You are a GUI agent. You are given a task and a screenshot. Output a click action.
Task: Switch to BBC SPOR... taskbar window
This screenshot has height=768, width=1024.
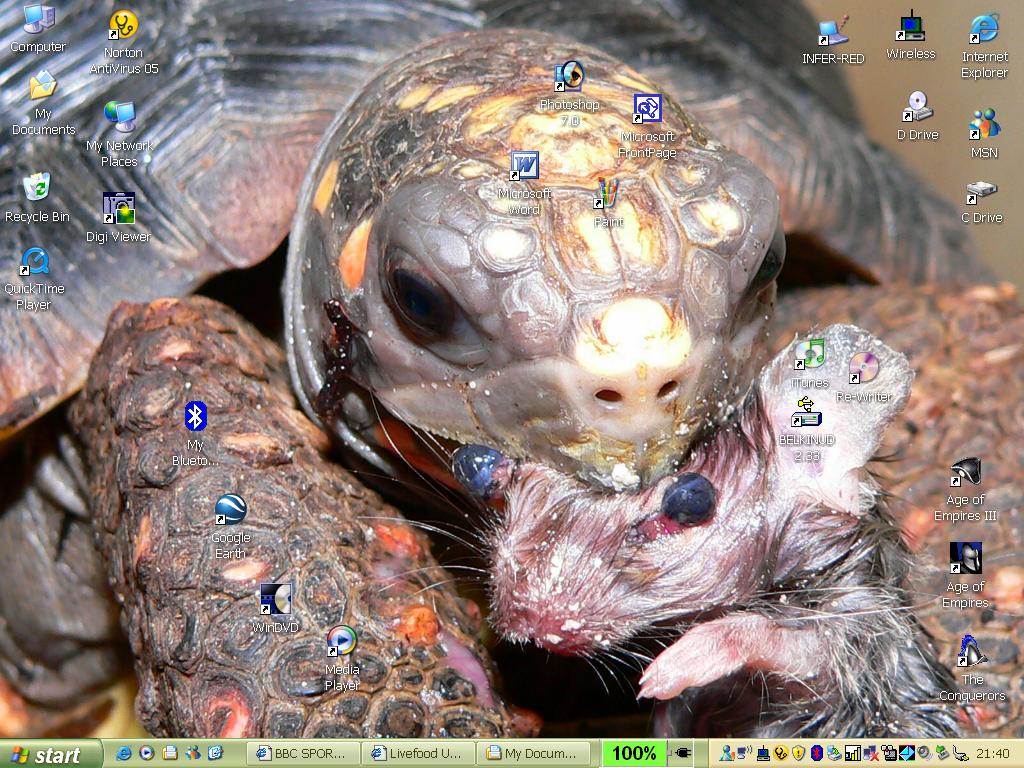coord(304,754)
